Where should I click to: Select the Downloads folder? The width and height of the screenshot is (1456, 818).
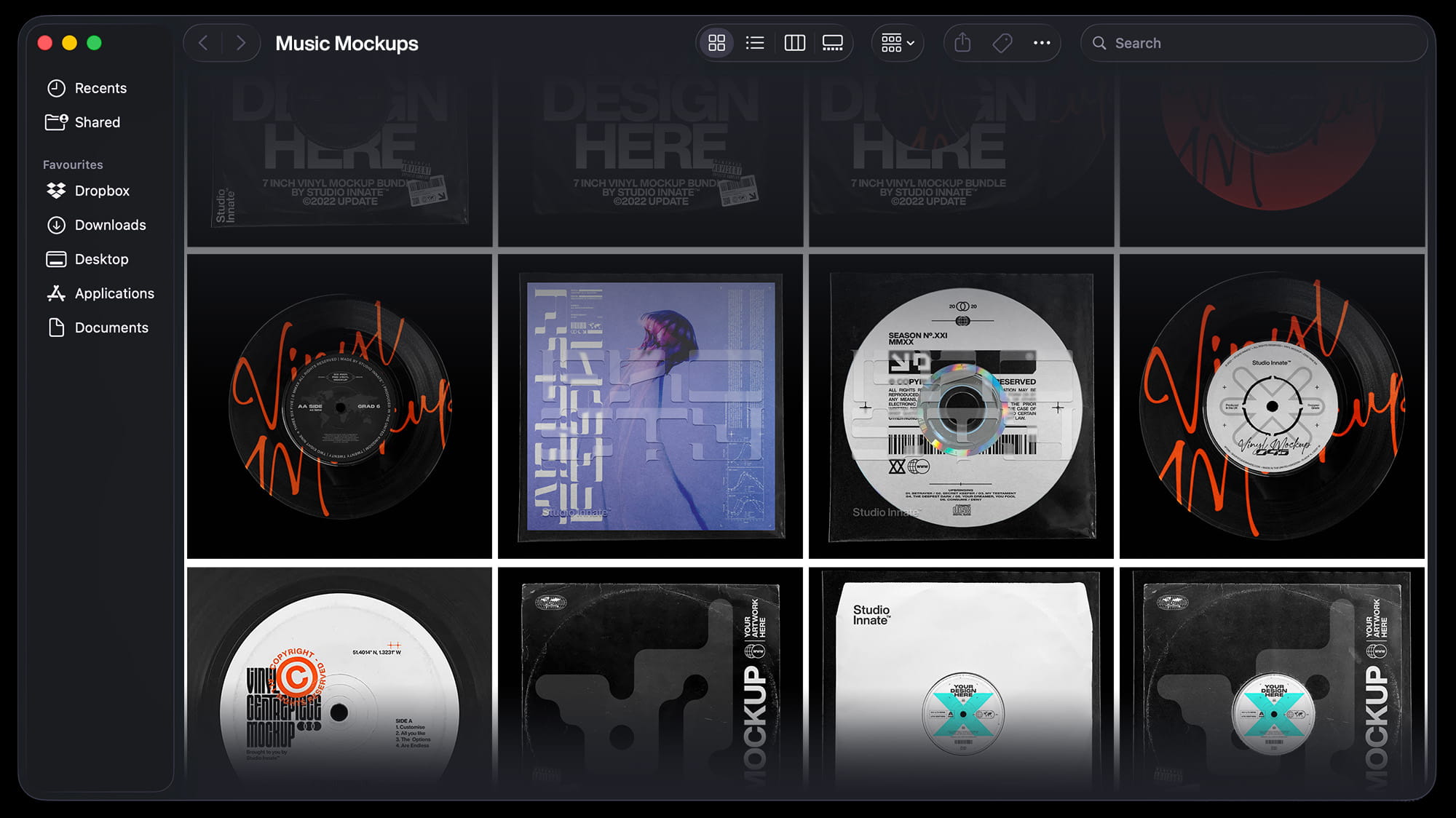(x=110, y=225)
